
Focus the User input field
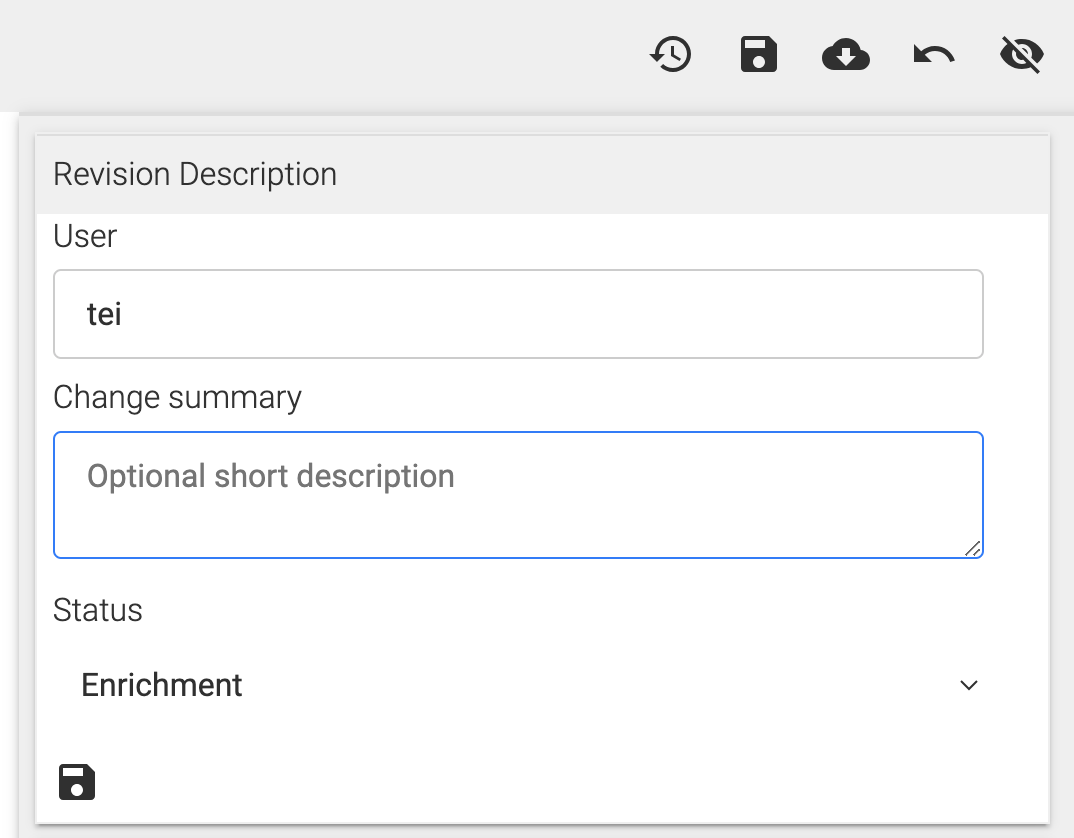click(518, 314)
